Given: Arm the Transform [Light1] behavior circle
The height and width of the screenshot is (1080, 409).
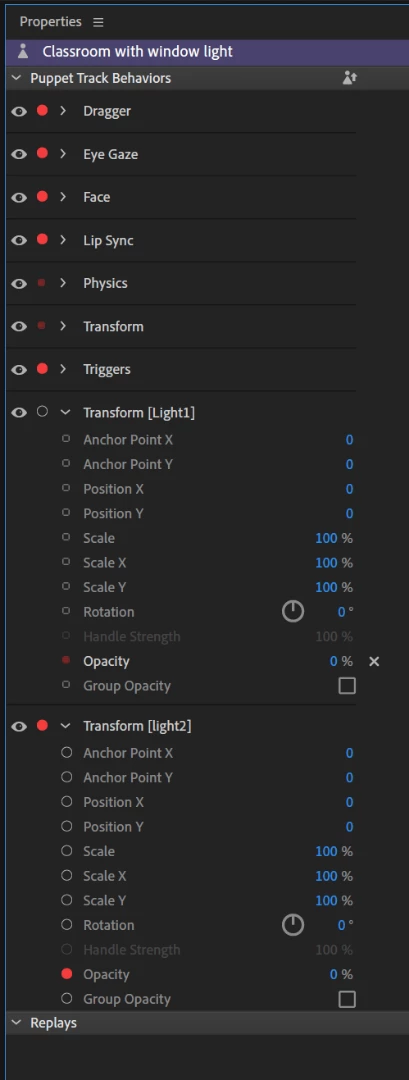Looking at the screenshot, I should [x=42, y=411].
